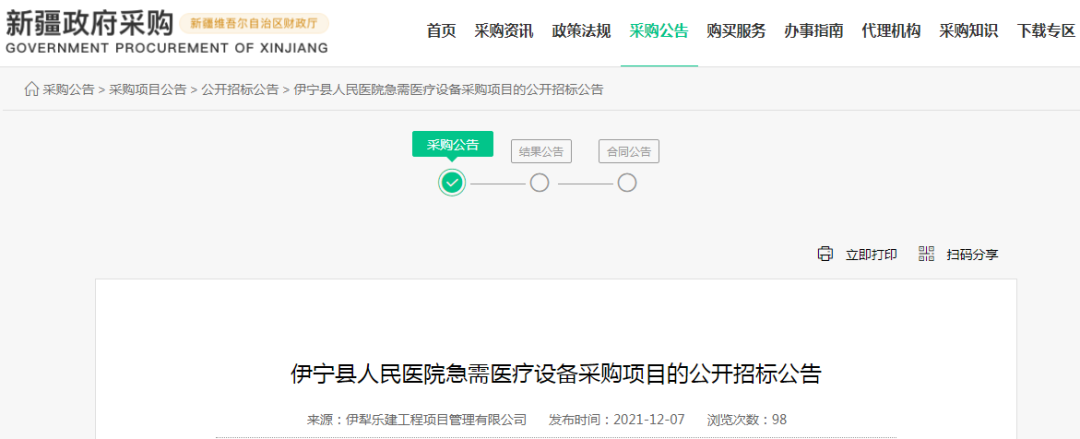Open the 下载专区 menu item

pyautogui.click(x=1046, y=31)
